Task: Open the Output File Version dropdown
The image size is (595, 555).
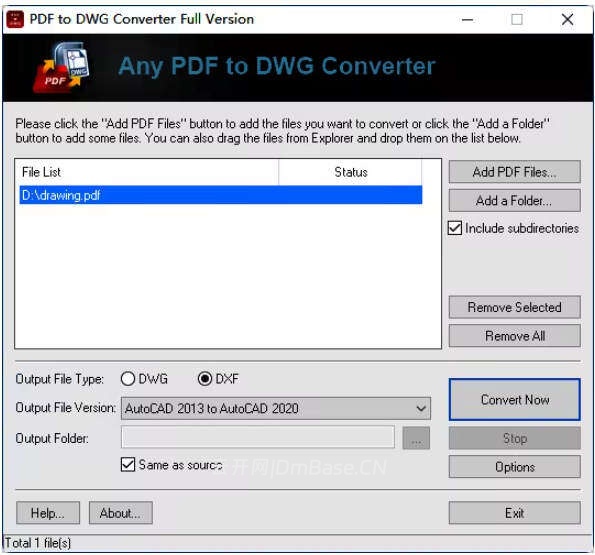Action: click(x=276, y=408)
